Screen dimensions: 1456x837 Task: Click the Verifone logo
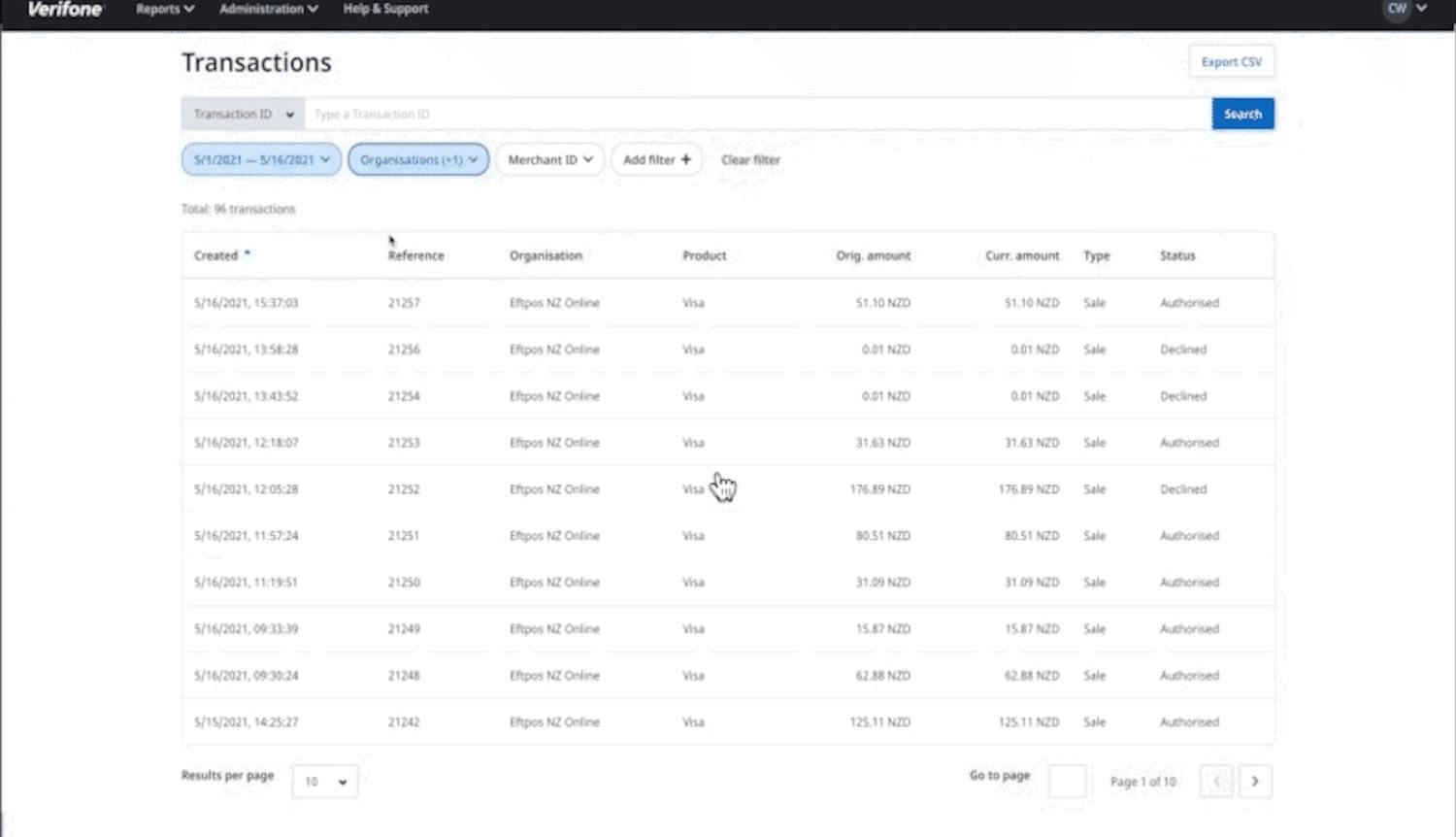(65, 9)
